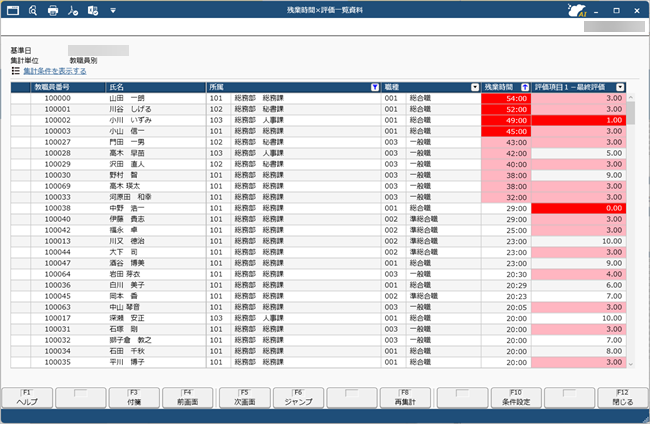Click evaluation value 8.00
This screenshot has width=650, height=424.
coord(579,351)
